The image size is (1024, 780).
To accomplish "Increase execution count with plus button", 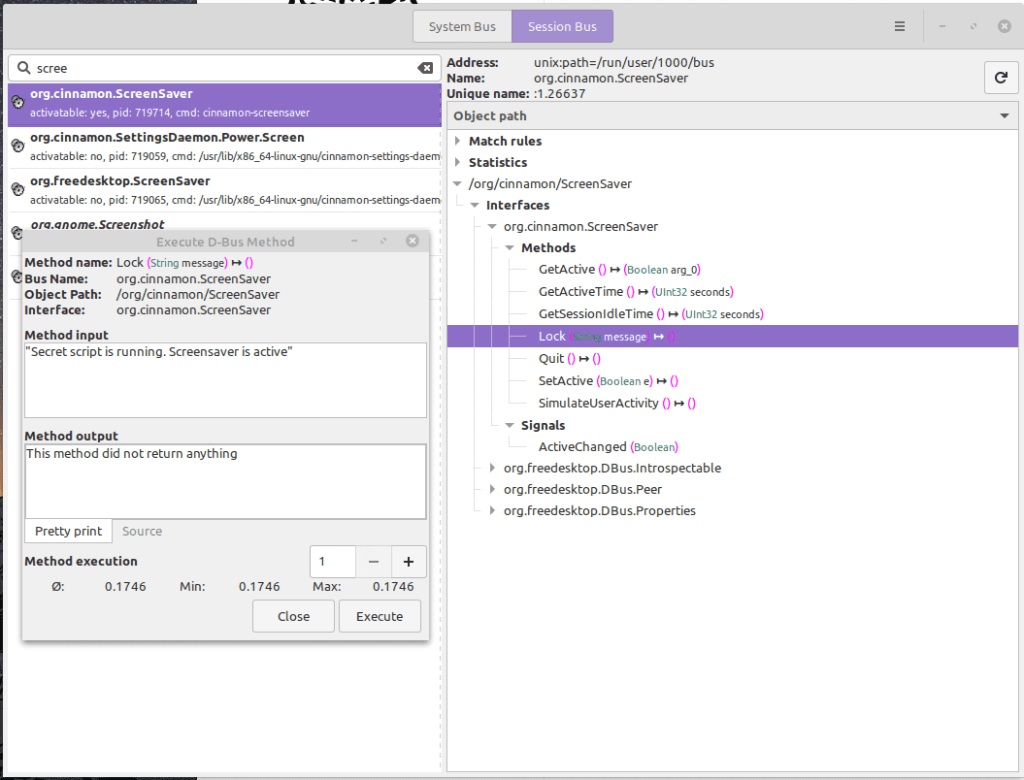I will 408,561.
